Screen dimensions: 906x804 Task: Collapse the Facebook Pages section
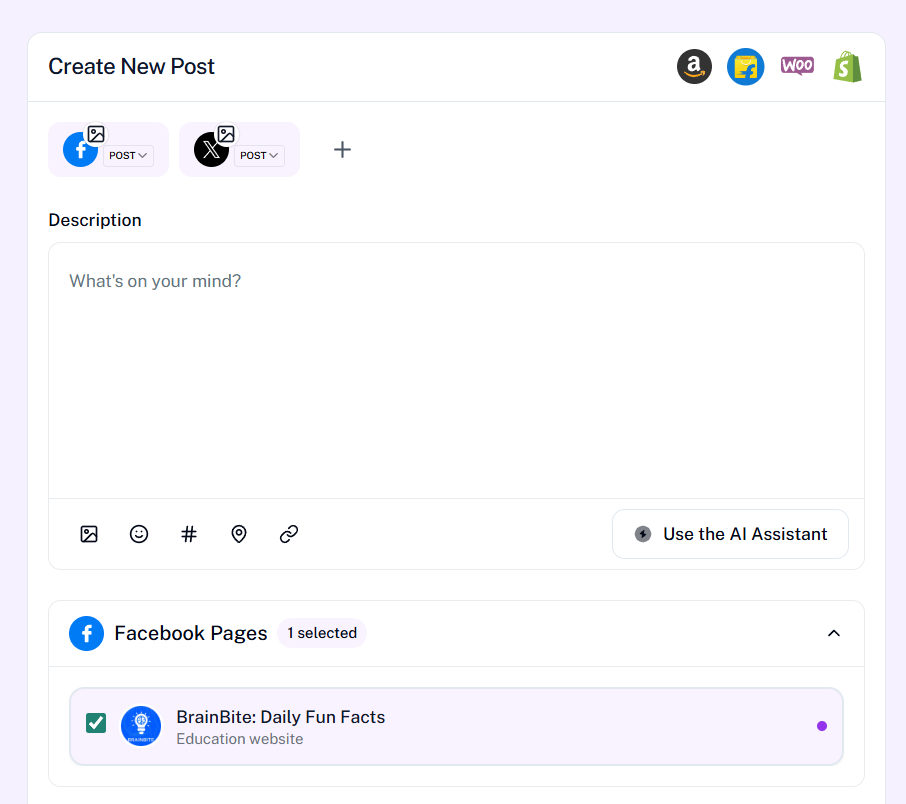(x=834, y=633)
